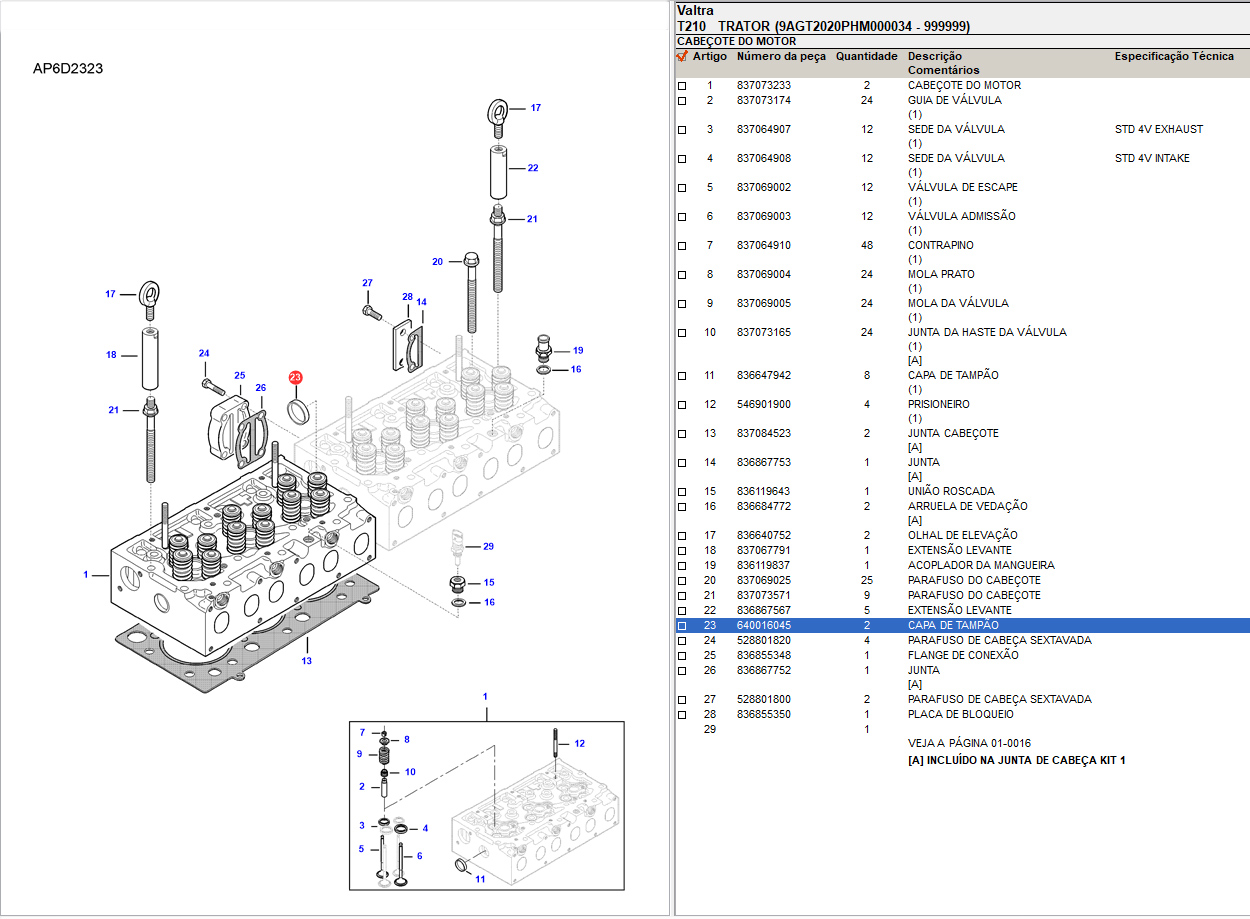Click the Especificação Técnica column header
The image size is (1250, 919).
(1174, 57)
